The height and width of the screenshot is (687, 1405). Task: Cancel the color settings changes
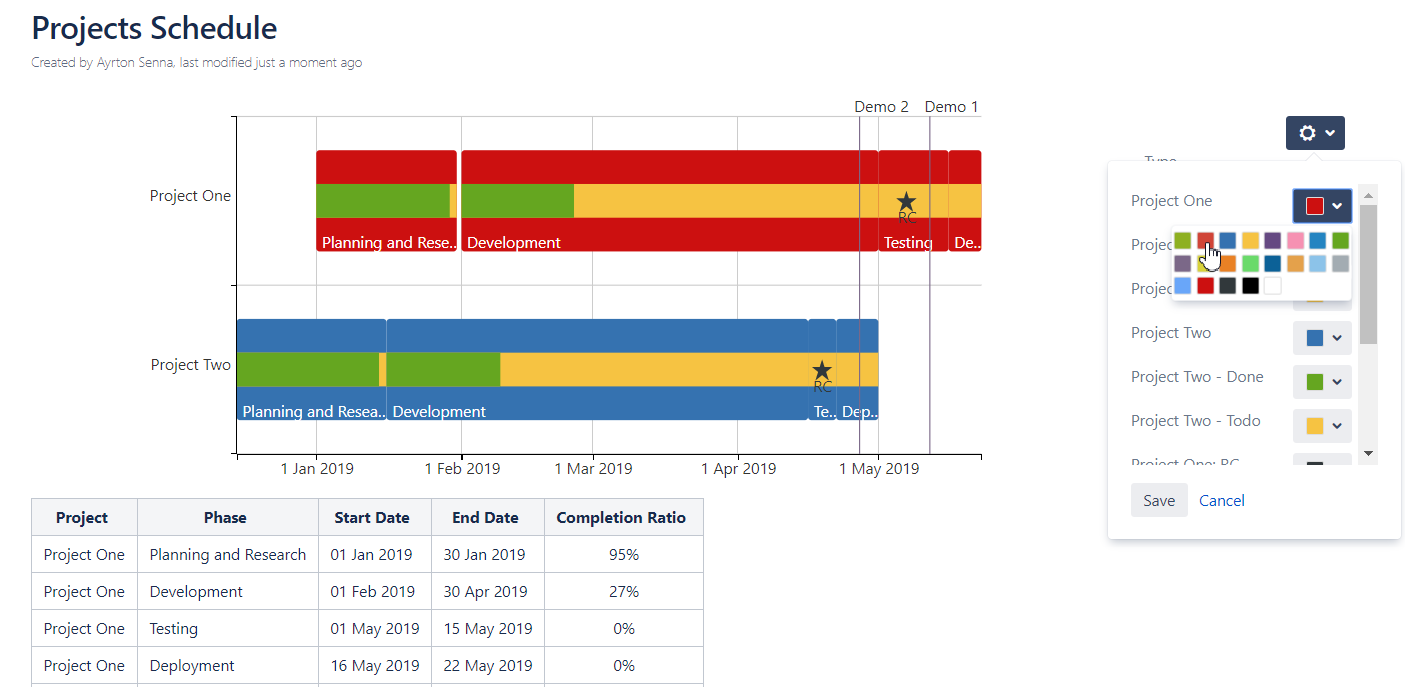coord(1222,501)
